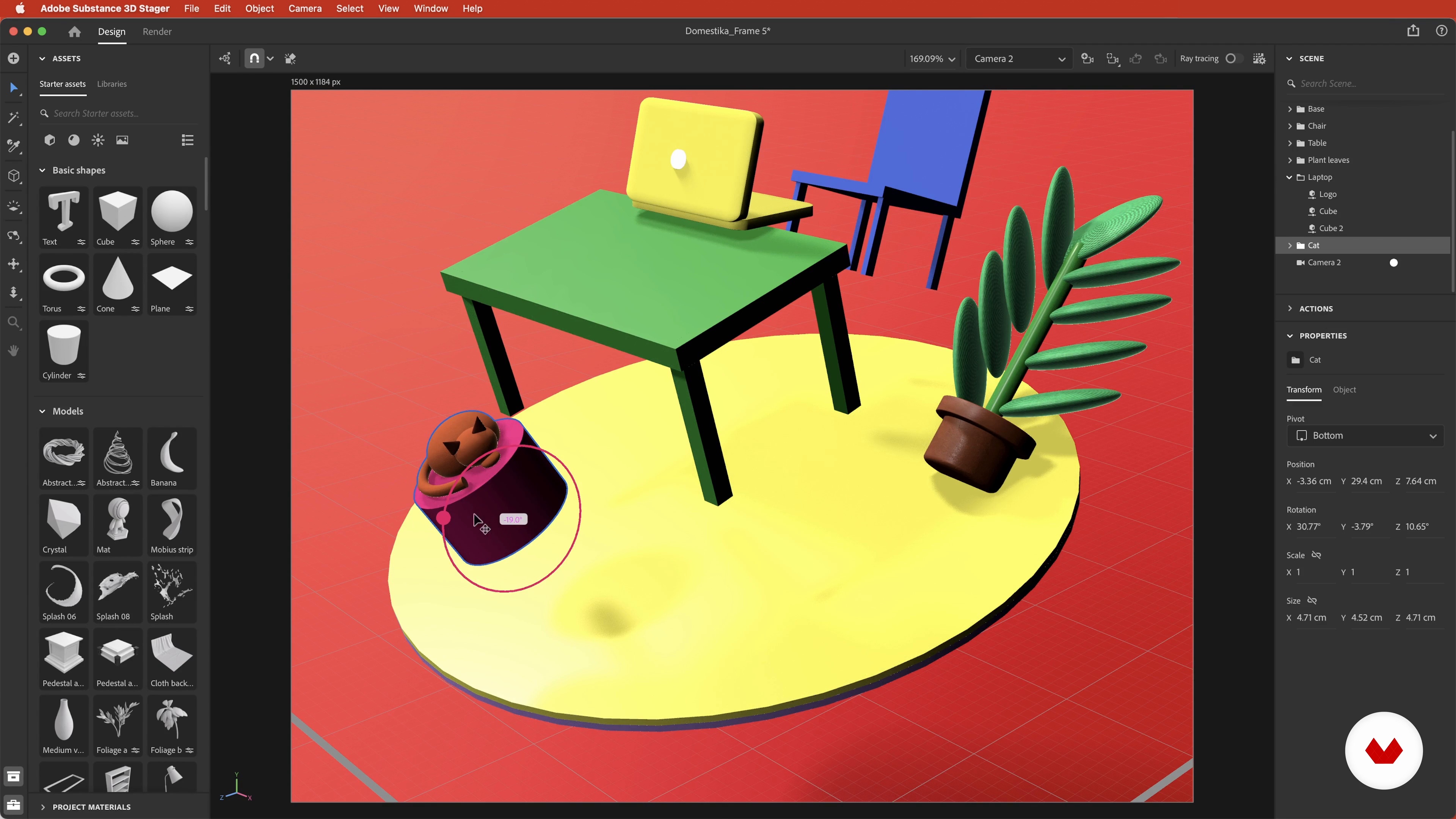Expand the Cat folder
Viewport: 1456px width, 819px height.
[1290, 245]
